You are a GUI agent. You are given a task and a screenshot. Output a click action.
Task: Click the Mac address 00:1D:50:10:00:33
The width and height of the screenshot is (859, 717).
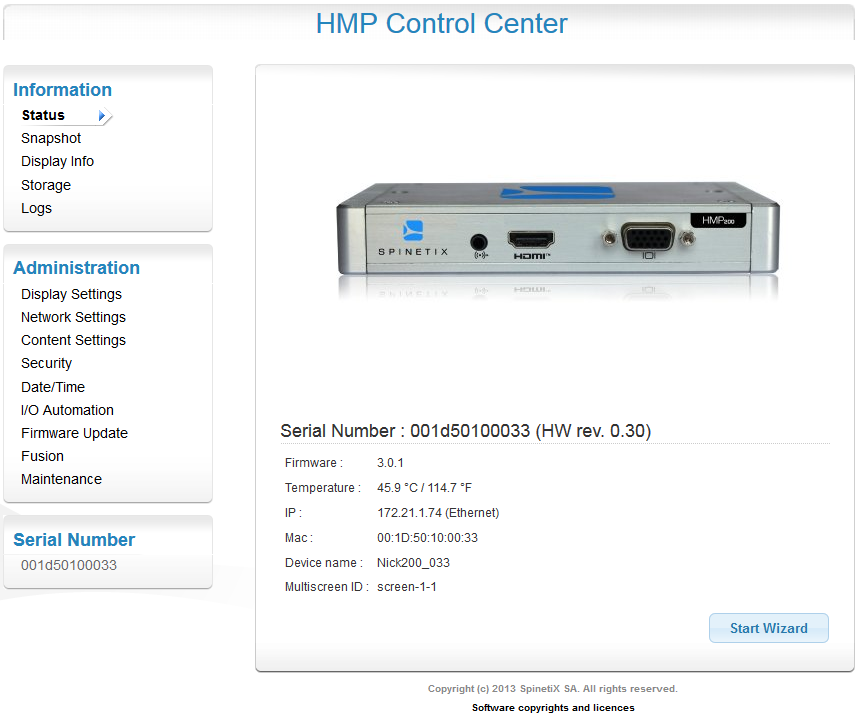[x=427, y=538]
